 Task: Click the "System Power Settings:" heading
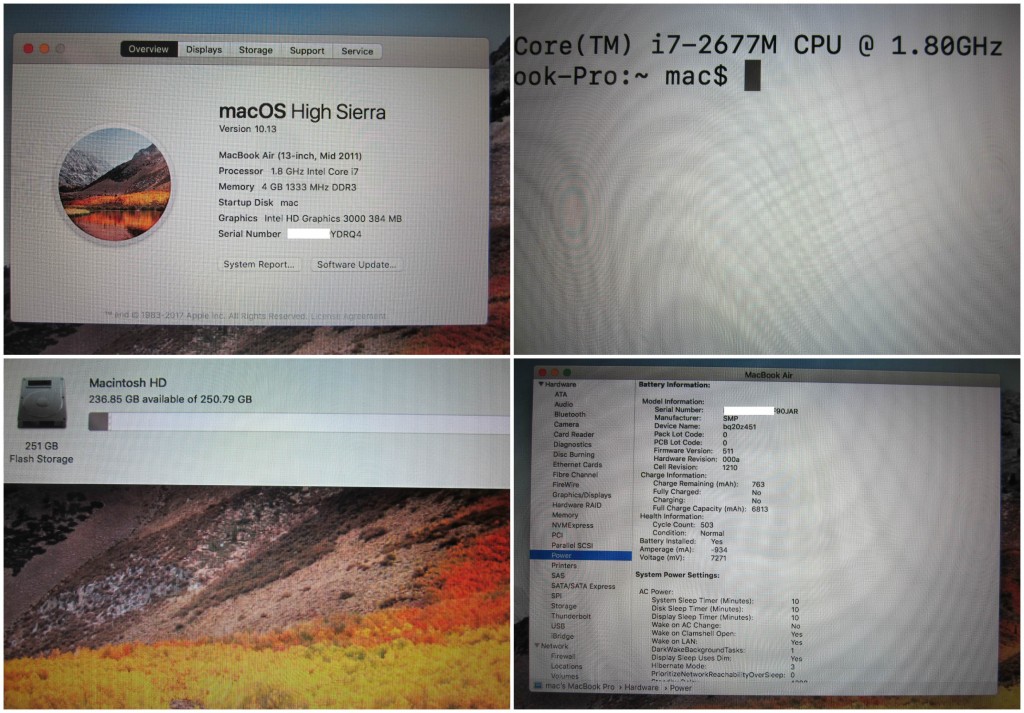click(x=677, y=575)
